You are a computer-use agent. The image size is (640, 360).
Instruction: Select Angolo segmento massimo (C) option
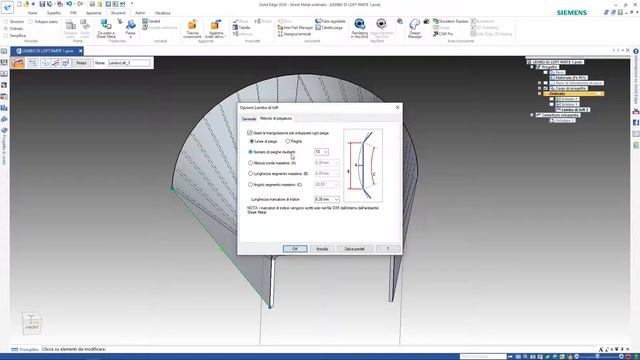tap(250, 184)
